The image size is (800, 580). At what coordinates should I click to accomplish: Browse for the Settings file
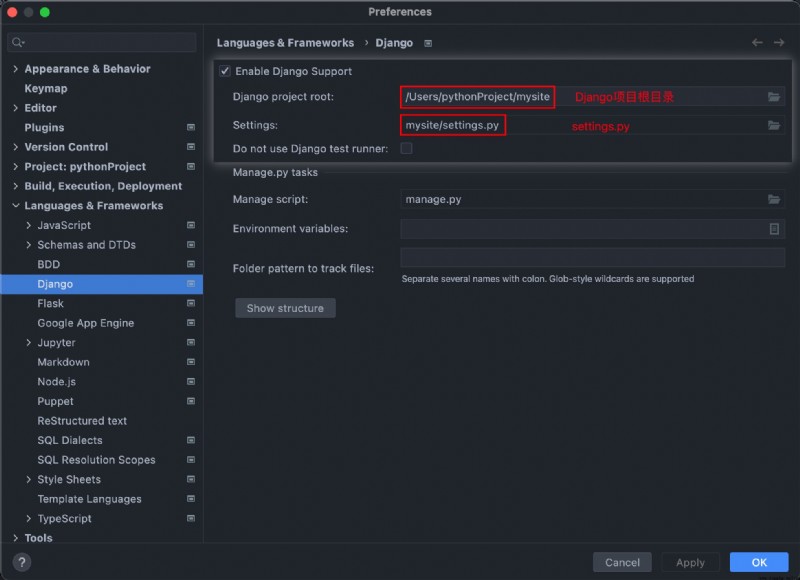tap(773, 125)
